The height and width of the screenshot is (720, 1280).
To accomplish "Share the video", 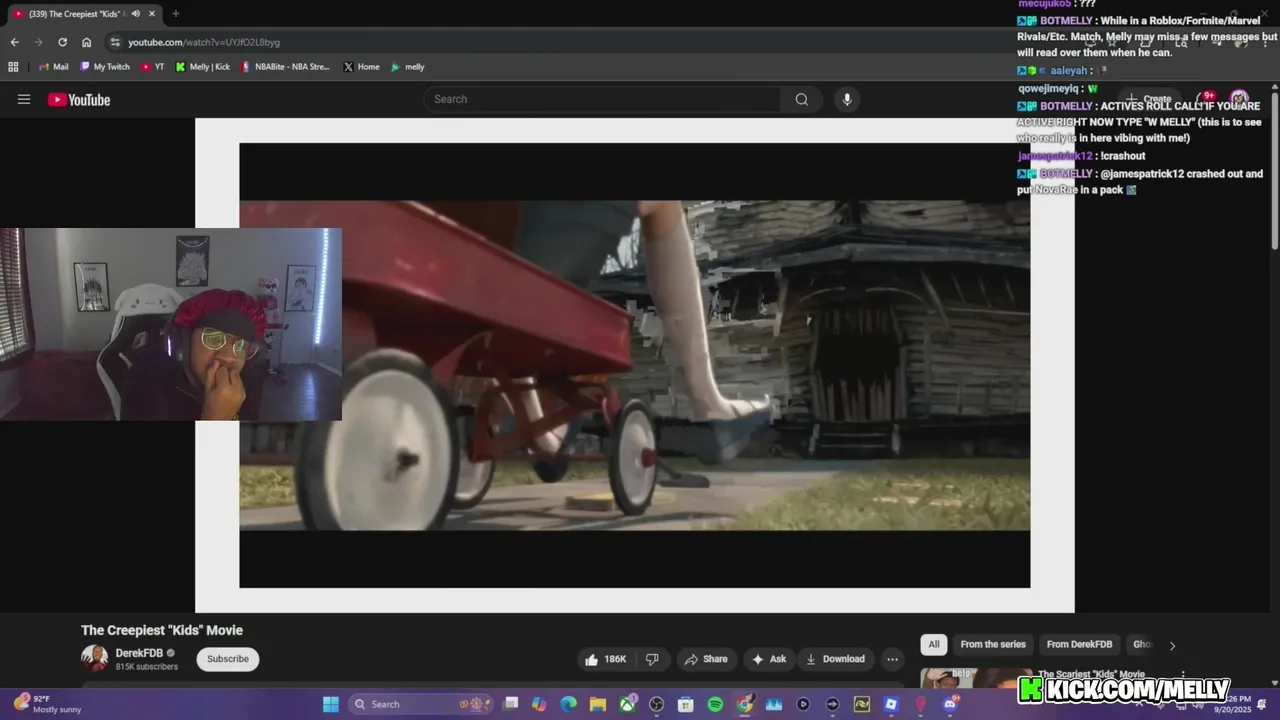I will [x=706, y=659].
